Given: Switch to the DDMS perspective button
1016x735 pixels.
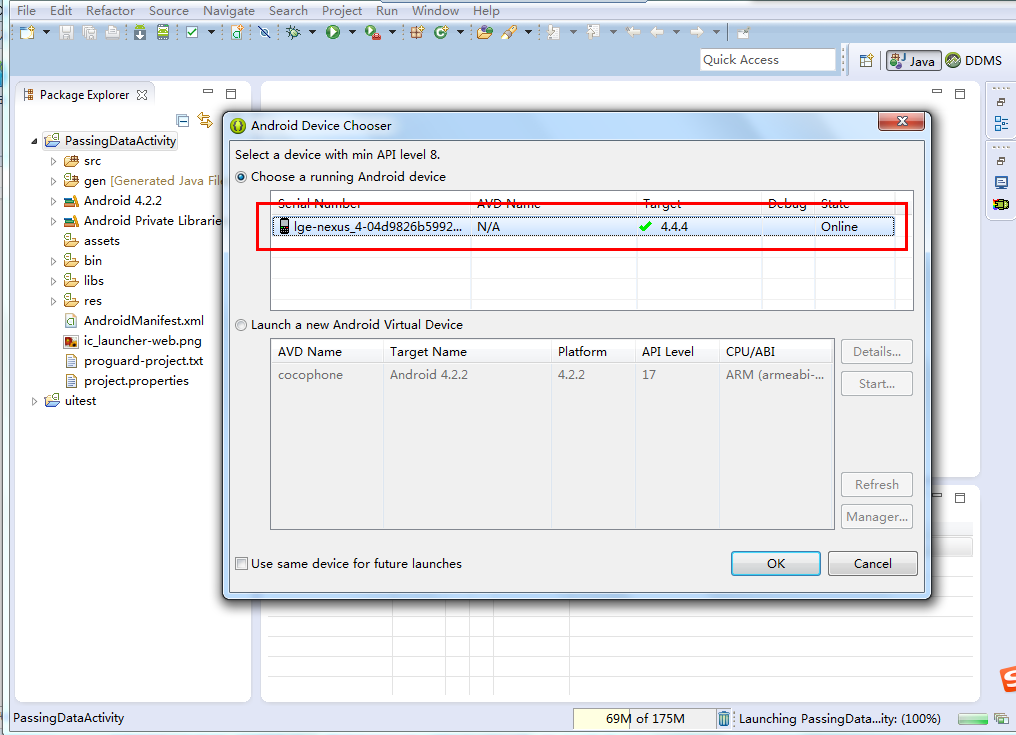Looking at the screenshot, I should point(974,60).
